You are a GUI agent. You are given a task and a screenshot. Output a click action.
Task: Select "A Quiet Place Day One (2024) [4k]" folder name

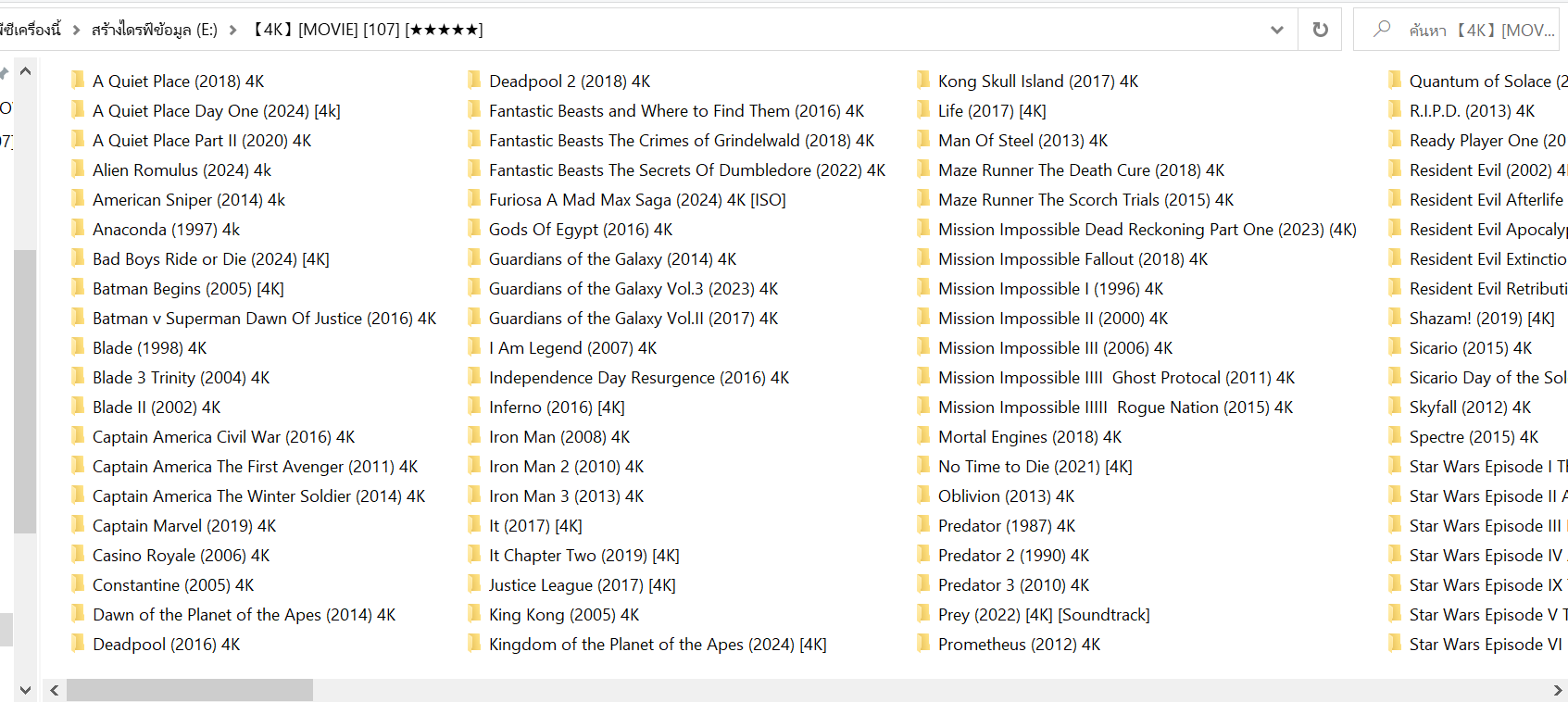pyautogui.click(x=217, y=111)
